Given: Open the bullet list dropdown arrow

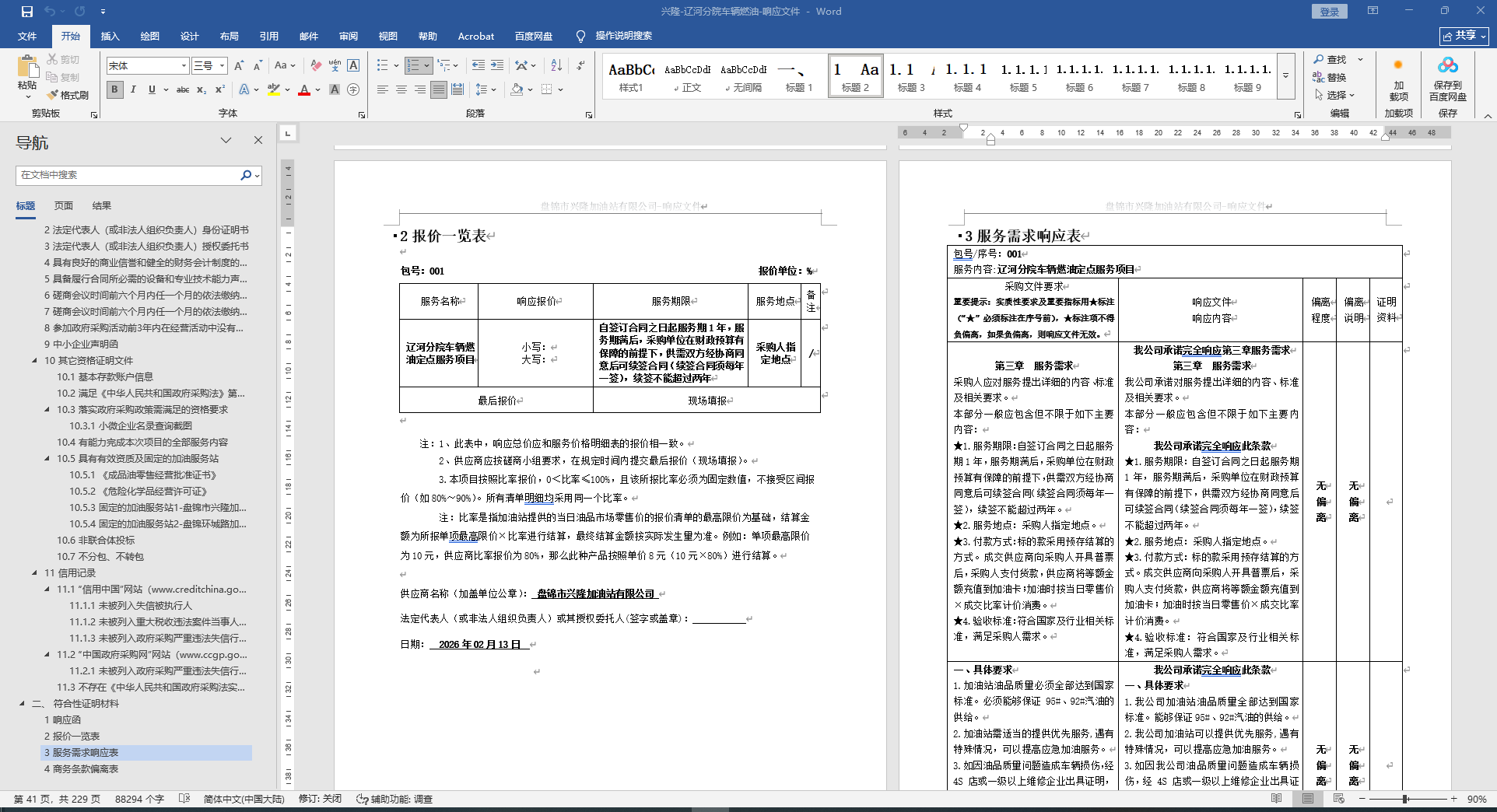Looking at the screenshot, I should click(396, 66).
